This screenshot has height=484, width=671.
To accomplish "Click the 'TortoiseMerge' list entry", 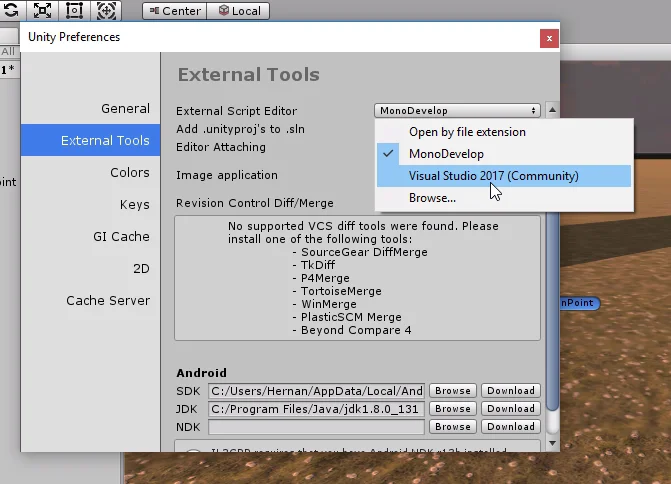I will tap(341, 291).
